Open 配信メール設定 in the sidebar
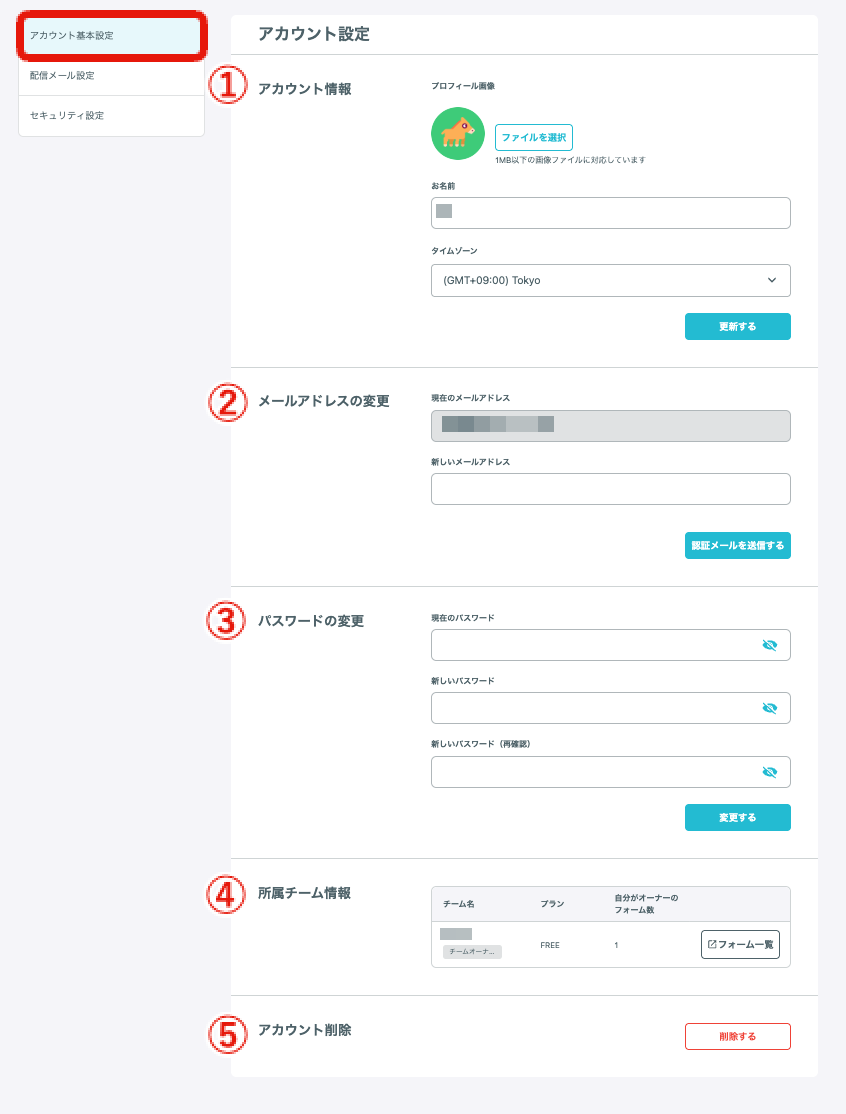This screenshot has width=846, height=1114. [x=112, y=75]
